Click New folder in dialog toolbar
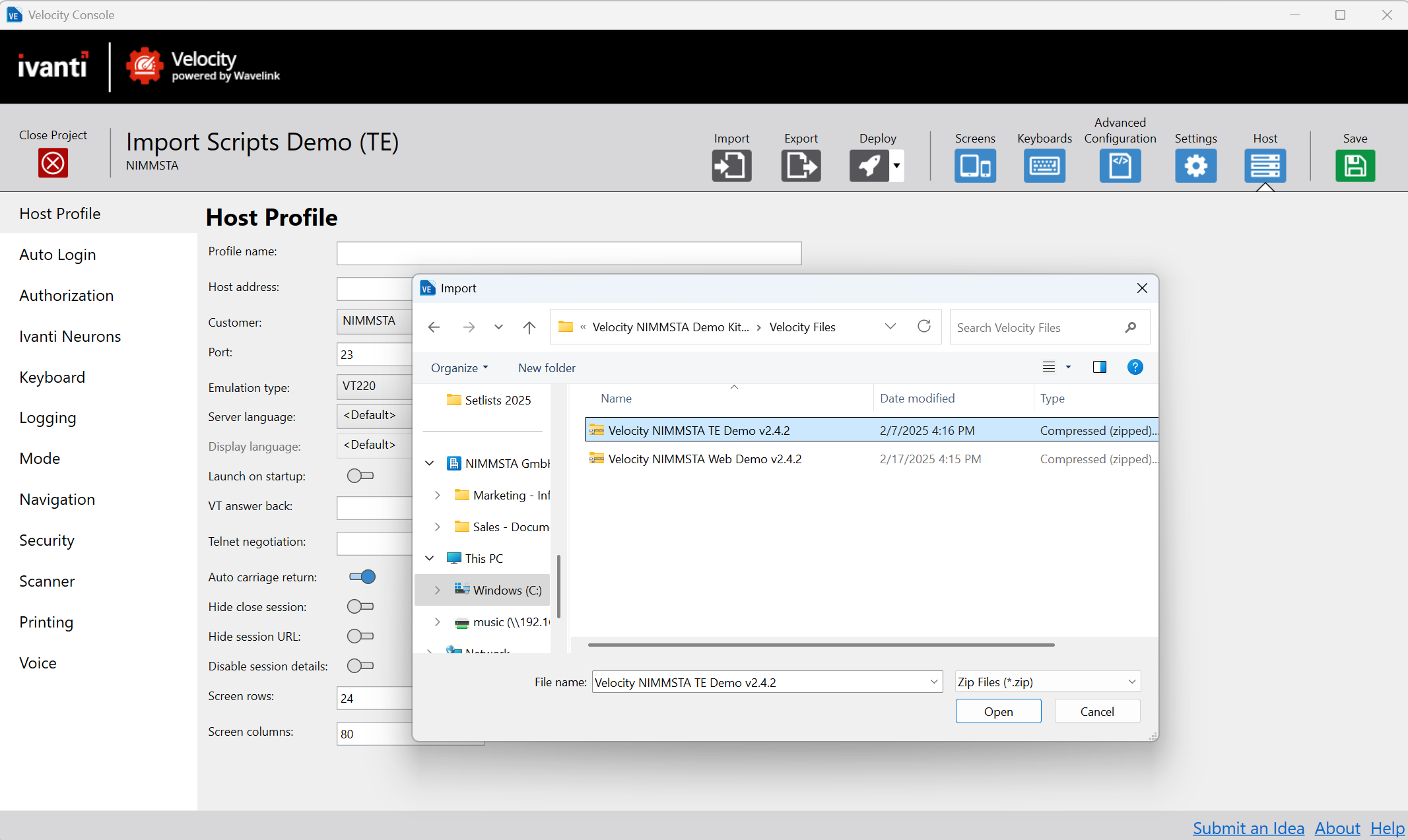This screenshot has height=840, width=1408. [547, 368]
